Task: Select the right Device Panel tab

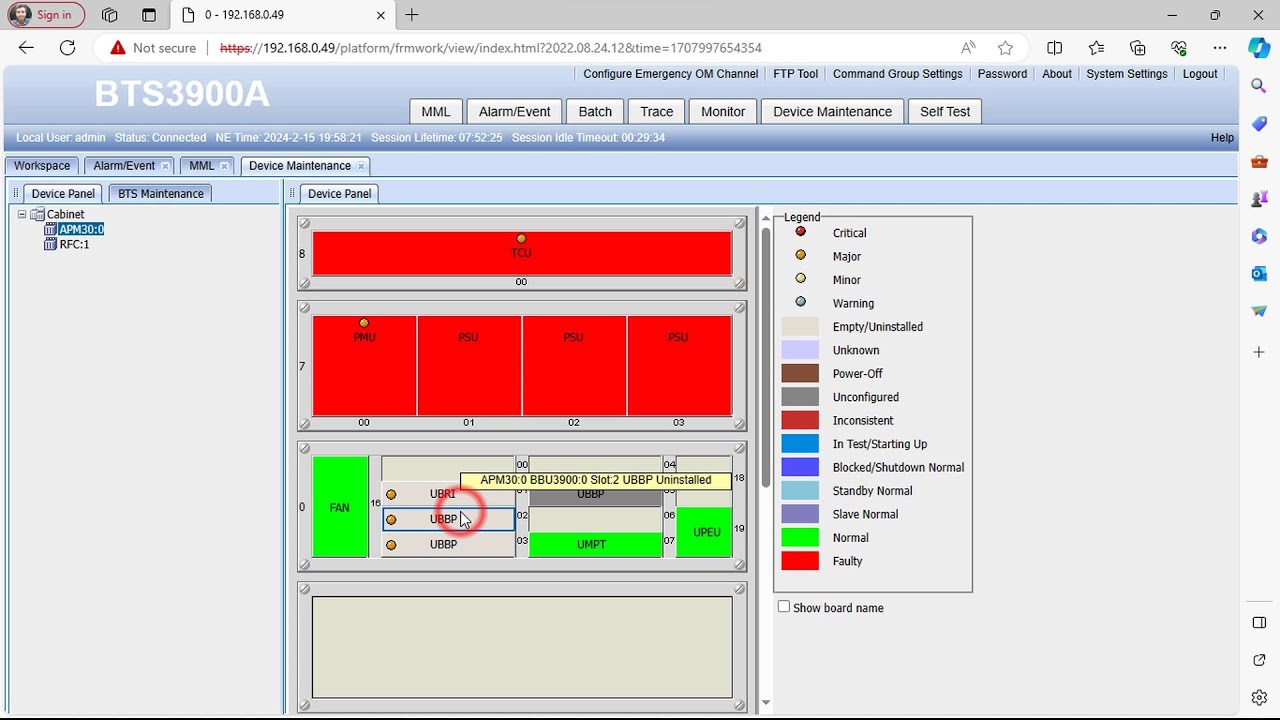Action: [x=339, y=194]
